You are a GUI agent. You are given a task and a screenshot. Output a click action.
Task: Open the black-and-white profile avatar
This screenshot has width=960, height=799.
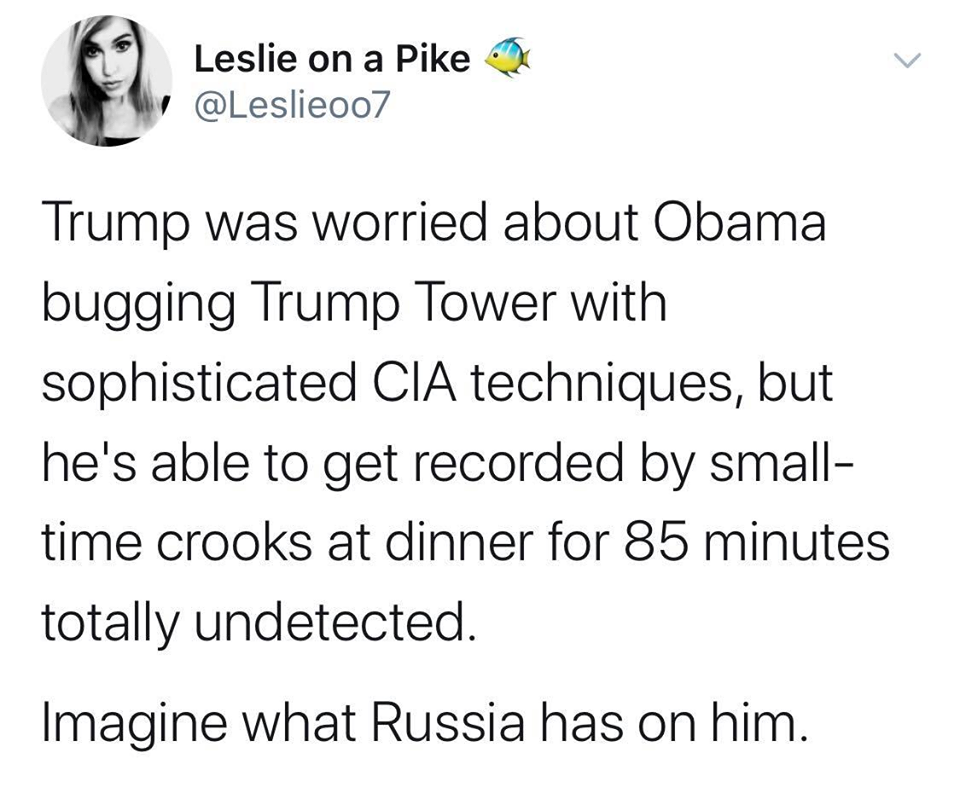pyautogui.click(x=106, y=85)
